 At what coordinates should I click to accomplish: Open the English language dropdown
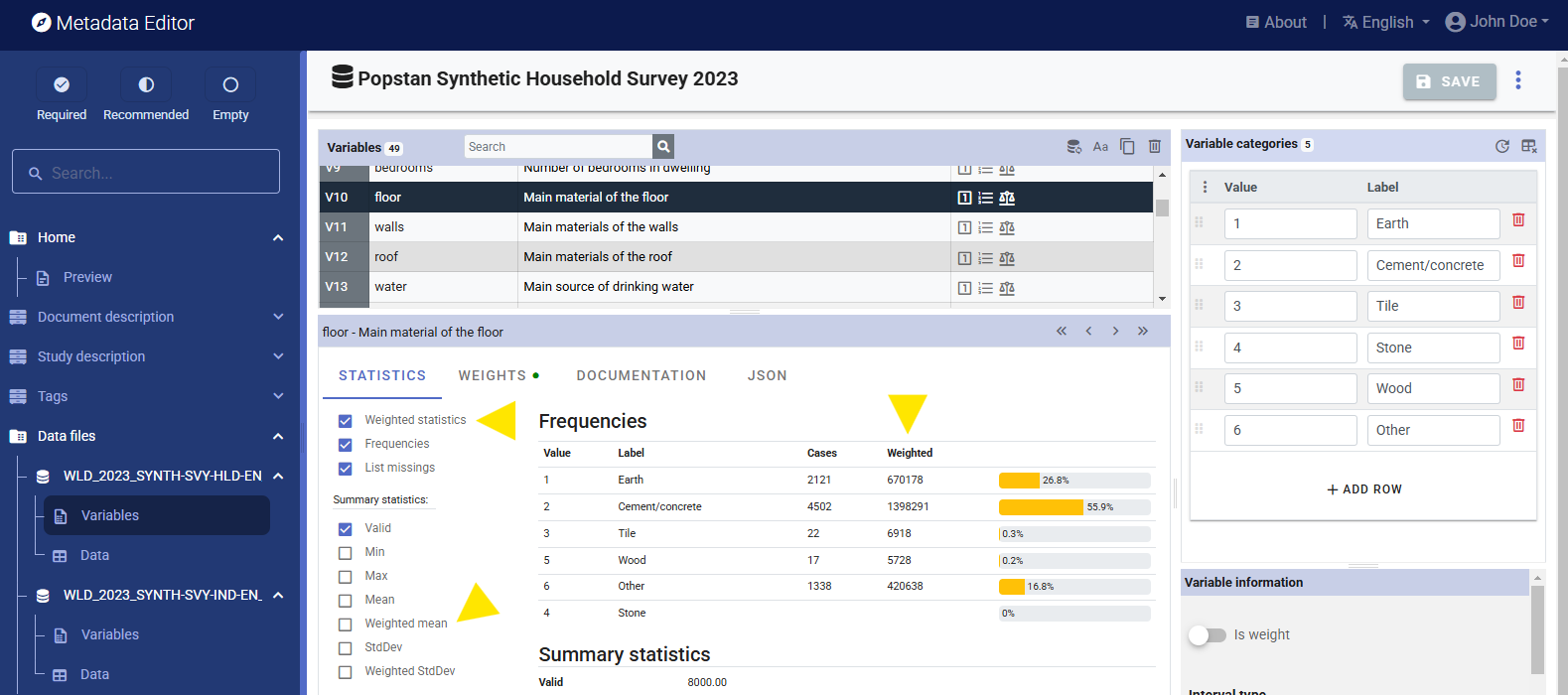pos(1386,22)
